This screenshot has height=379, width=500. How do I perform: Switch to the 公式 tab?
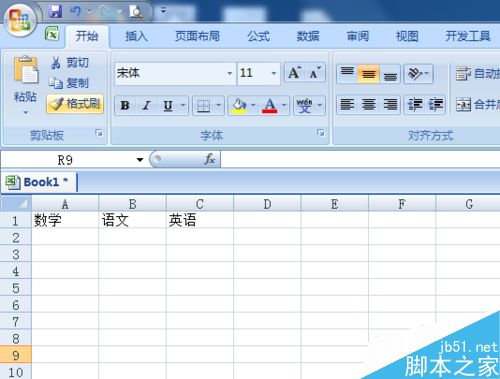[x=258, y=36]
